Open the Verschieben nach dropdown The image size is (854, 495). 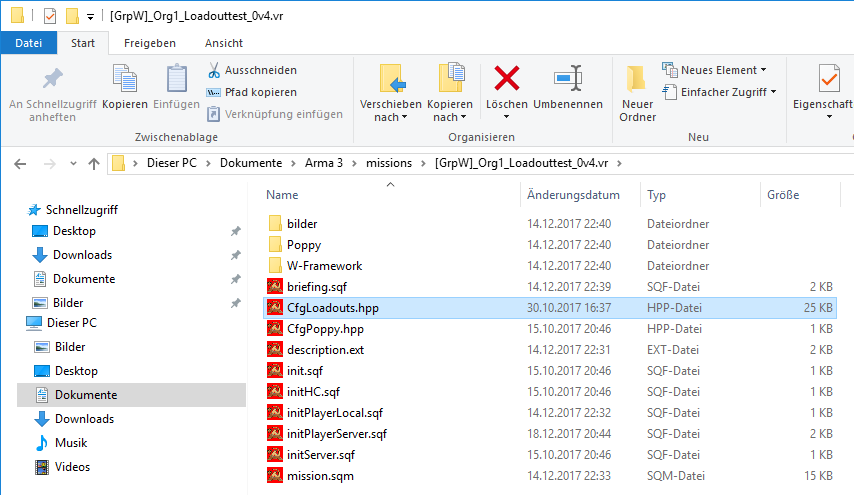coord(390,110)
